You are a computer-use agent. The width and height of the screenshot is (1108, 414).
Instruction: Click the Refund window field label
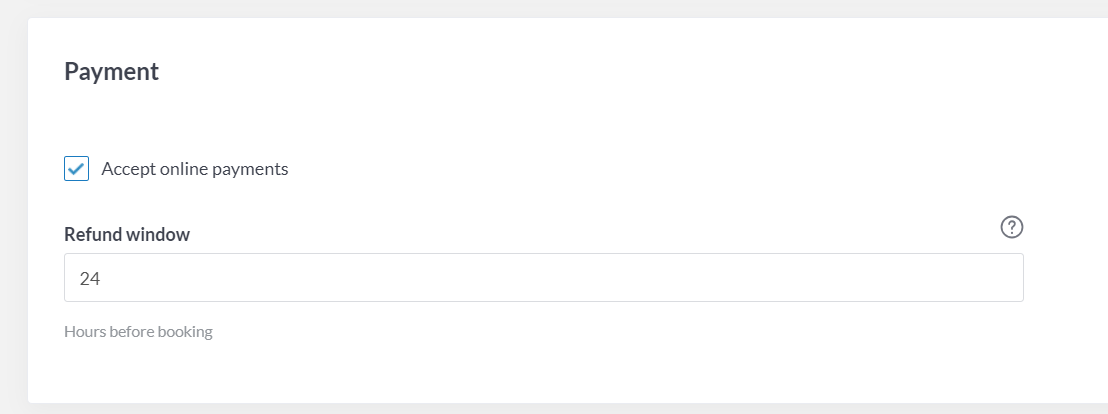tap(127, 235)
